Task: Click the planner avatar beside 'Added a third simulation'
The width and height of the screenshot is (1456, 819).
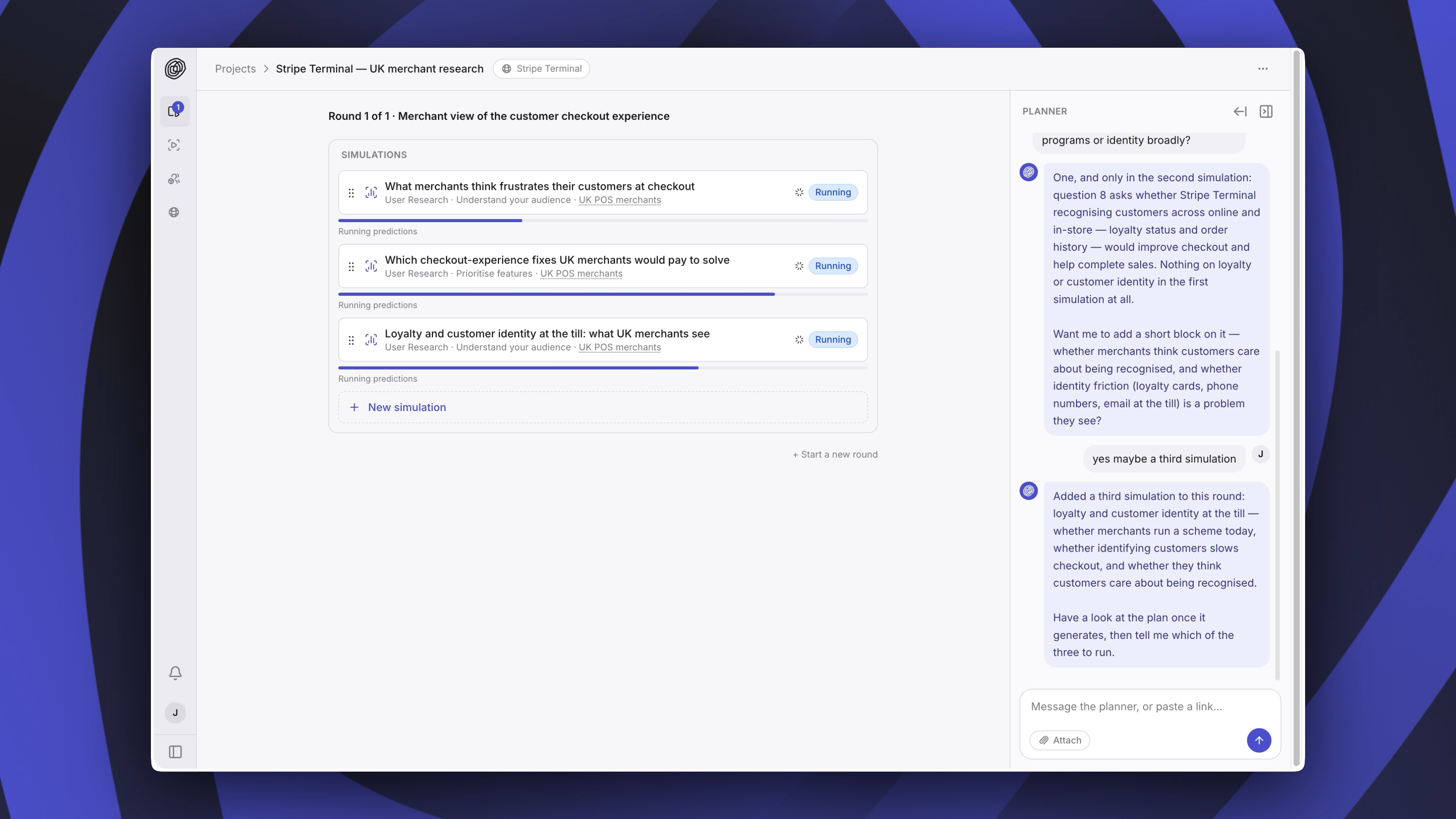Action: 1029,491
